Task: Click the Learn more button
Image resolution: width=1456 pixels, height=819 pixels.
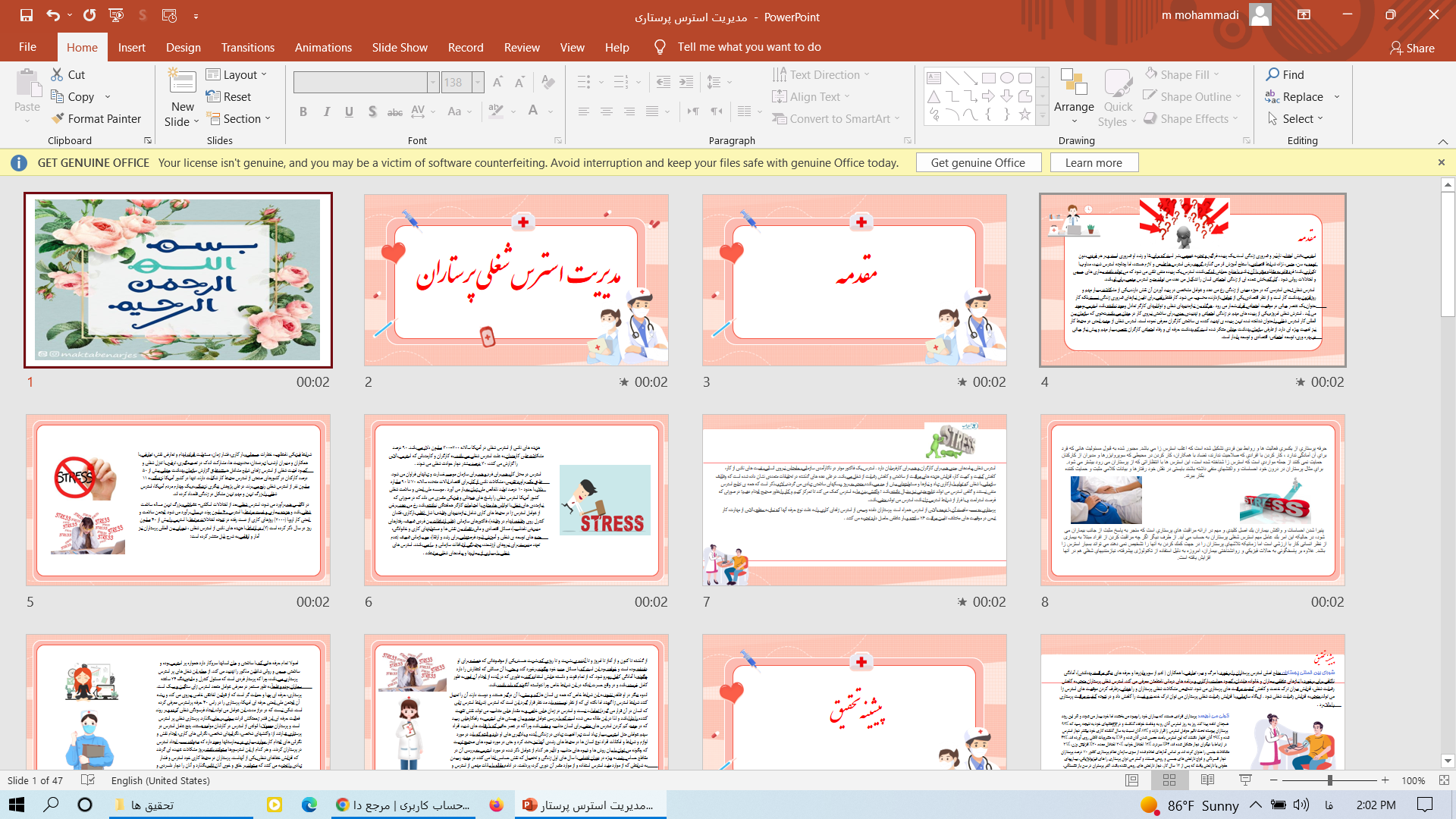Action: tap(1093, 162)
